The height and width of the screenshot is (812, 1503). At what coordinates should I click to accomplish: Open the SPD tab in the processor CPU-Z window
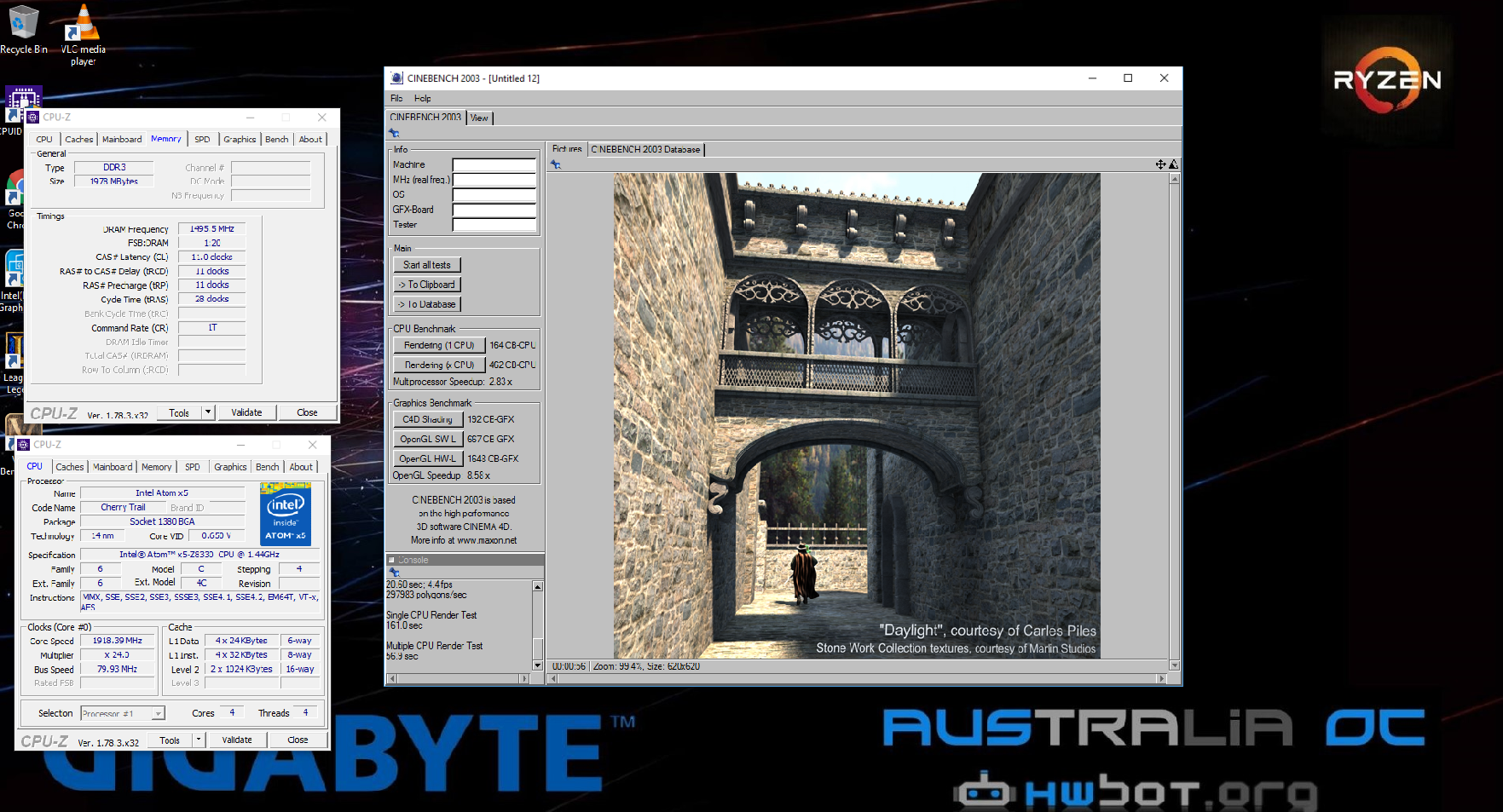click(x=193, y=467)
